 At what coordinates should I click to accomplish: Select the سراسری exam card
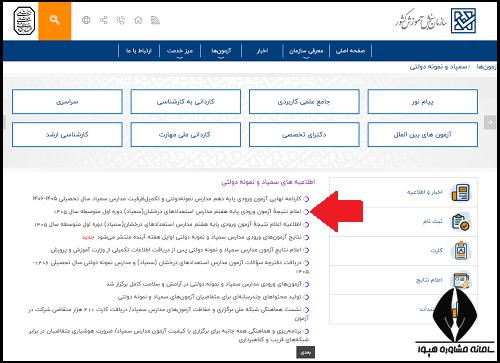point(67,102)
